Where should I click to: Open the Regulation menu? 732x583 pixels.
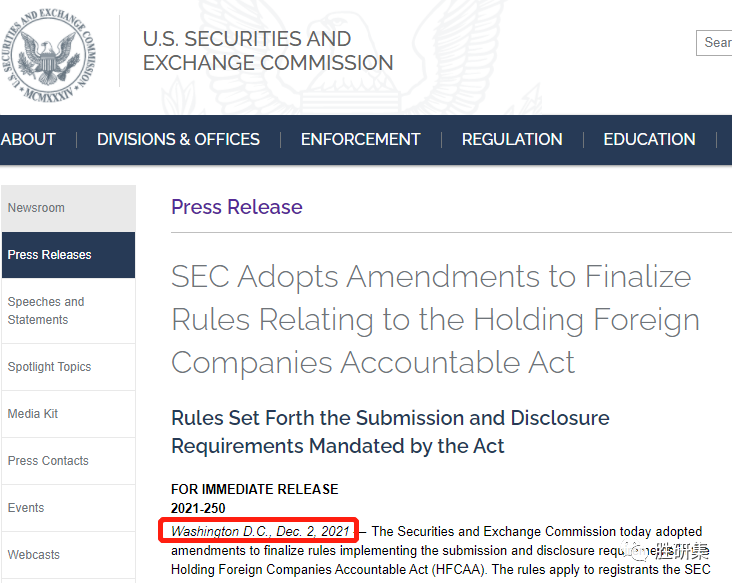point(512,140)
